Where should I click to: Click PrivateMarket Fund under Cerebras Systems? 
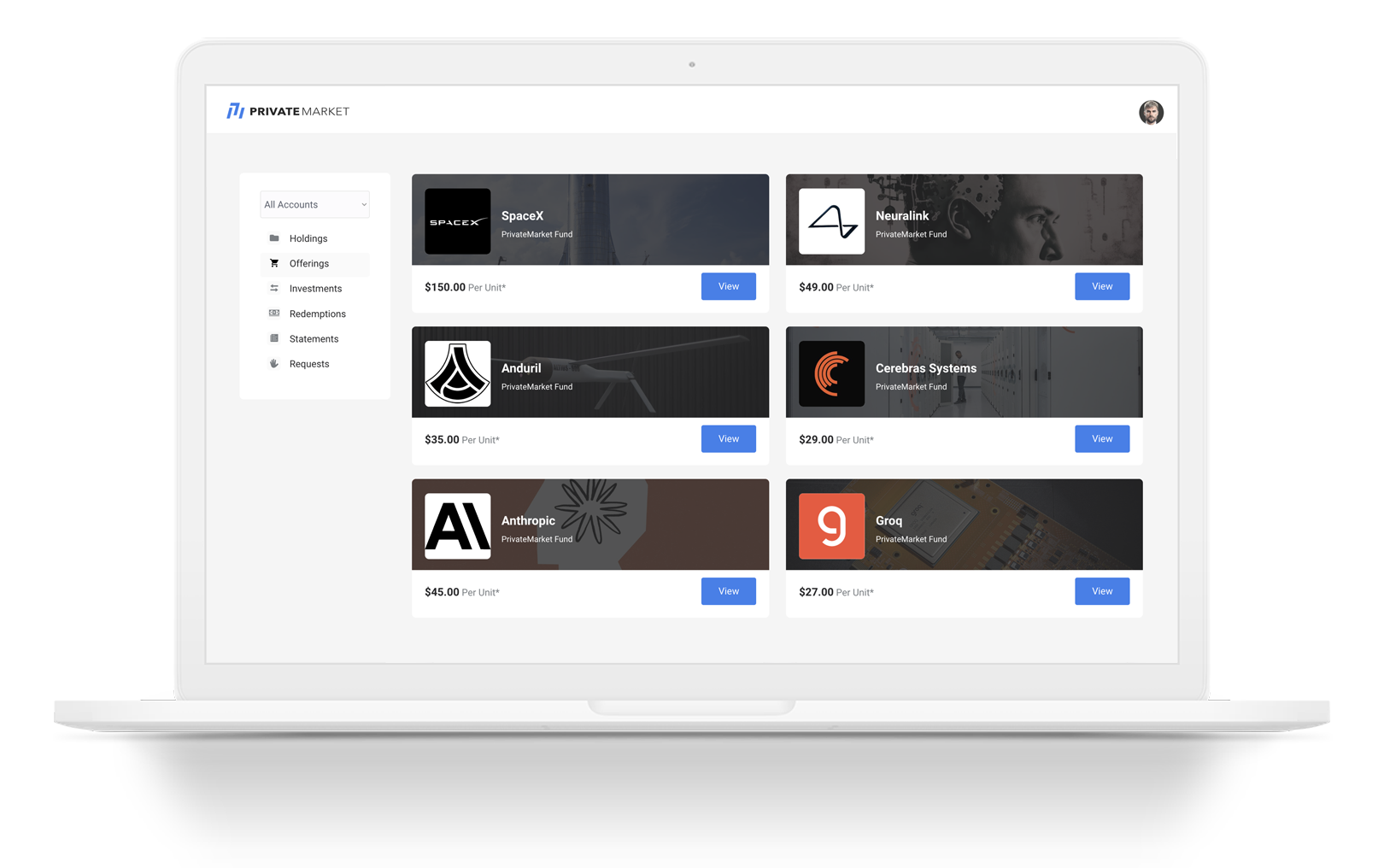[911, 387]
